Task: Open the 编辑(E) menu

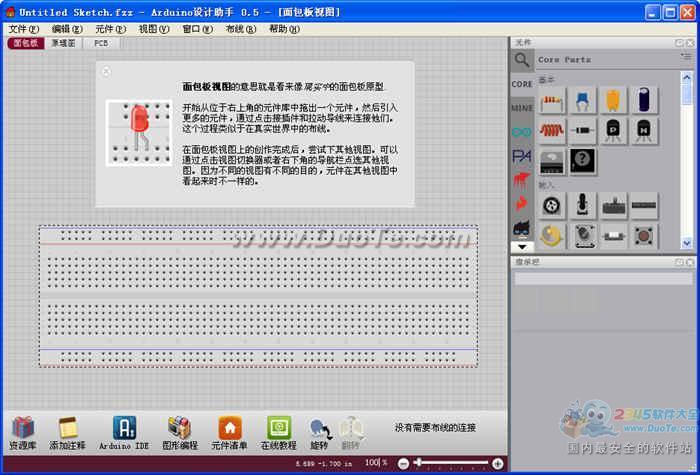Action: (x=67, y=29)
